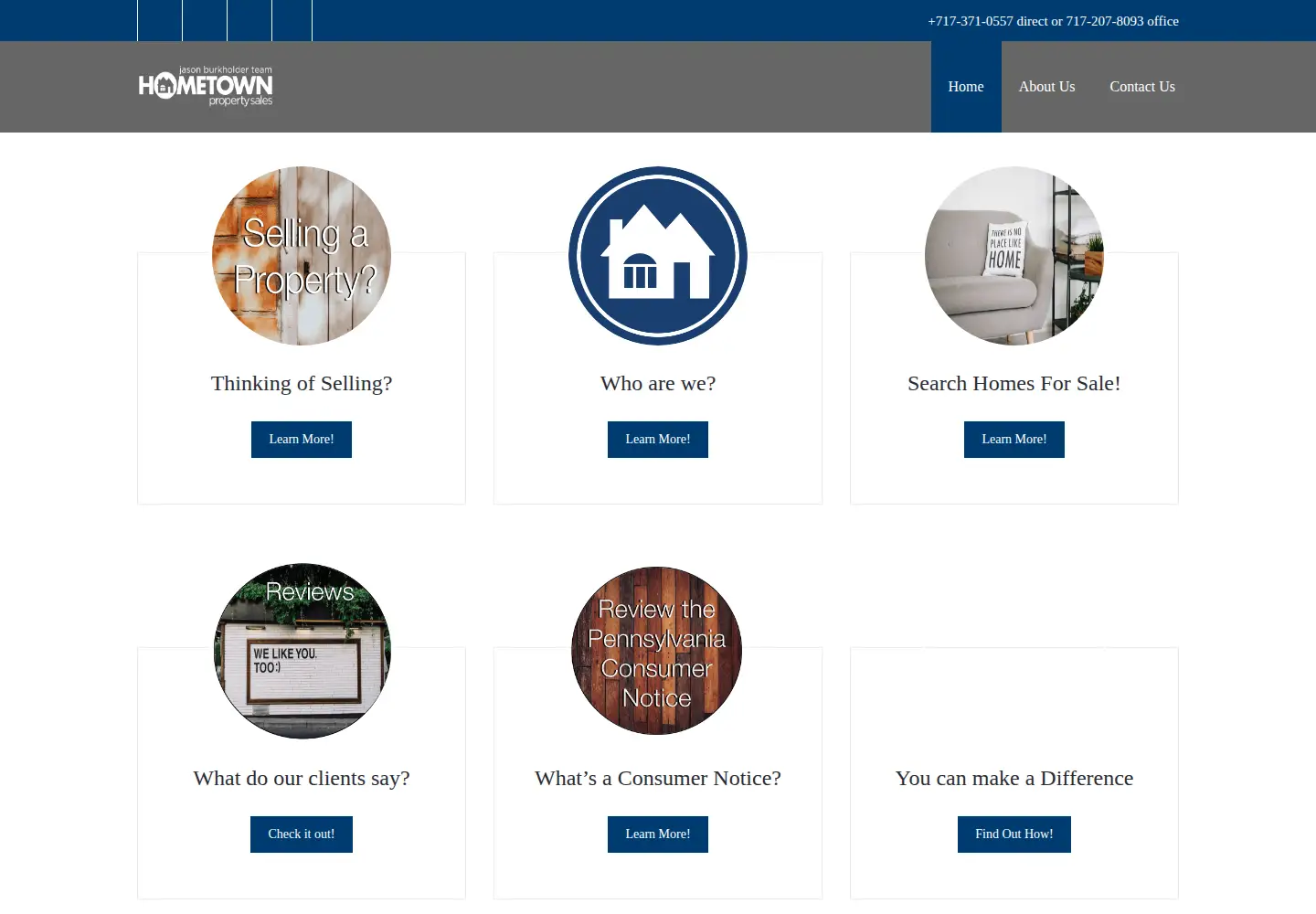Viewport: 1316px width, 914px height.
Task: Open the Reviews circular image
Action: [302, 651]
